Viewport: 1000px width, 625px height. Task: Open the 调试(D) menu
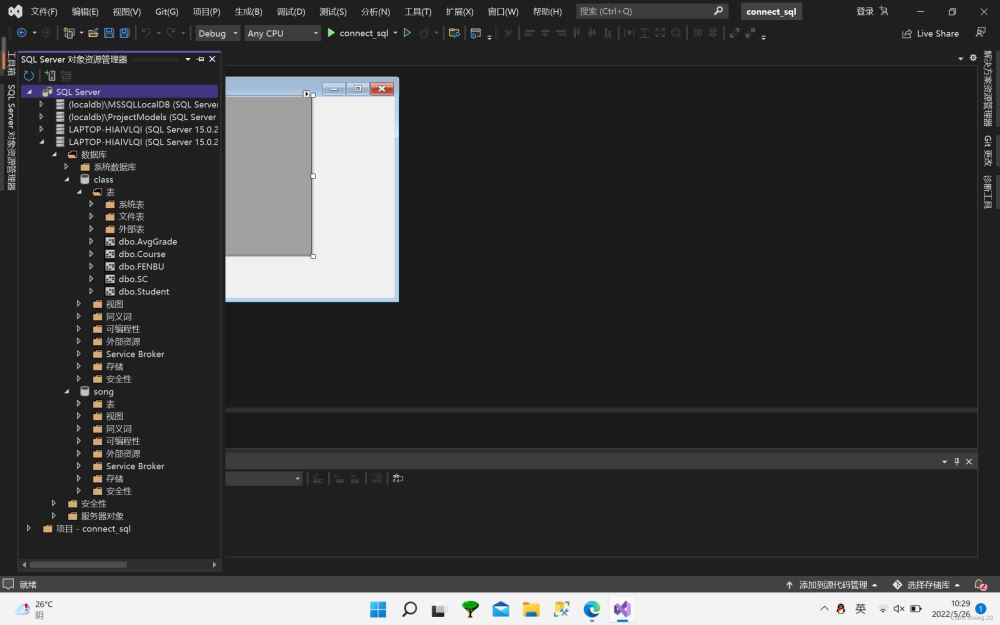(x=290, y=12)
